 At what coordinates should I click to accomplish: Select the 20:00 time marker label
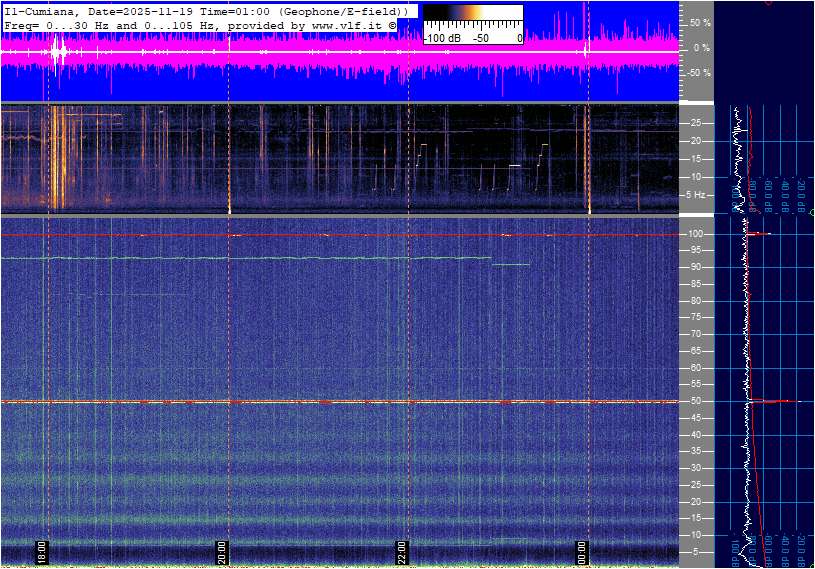click(223, 551)
